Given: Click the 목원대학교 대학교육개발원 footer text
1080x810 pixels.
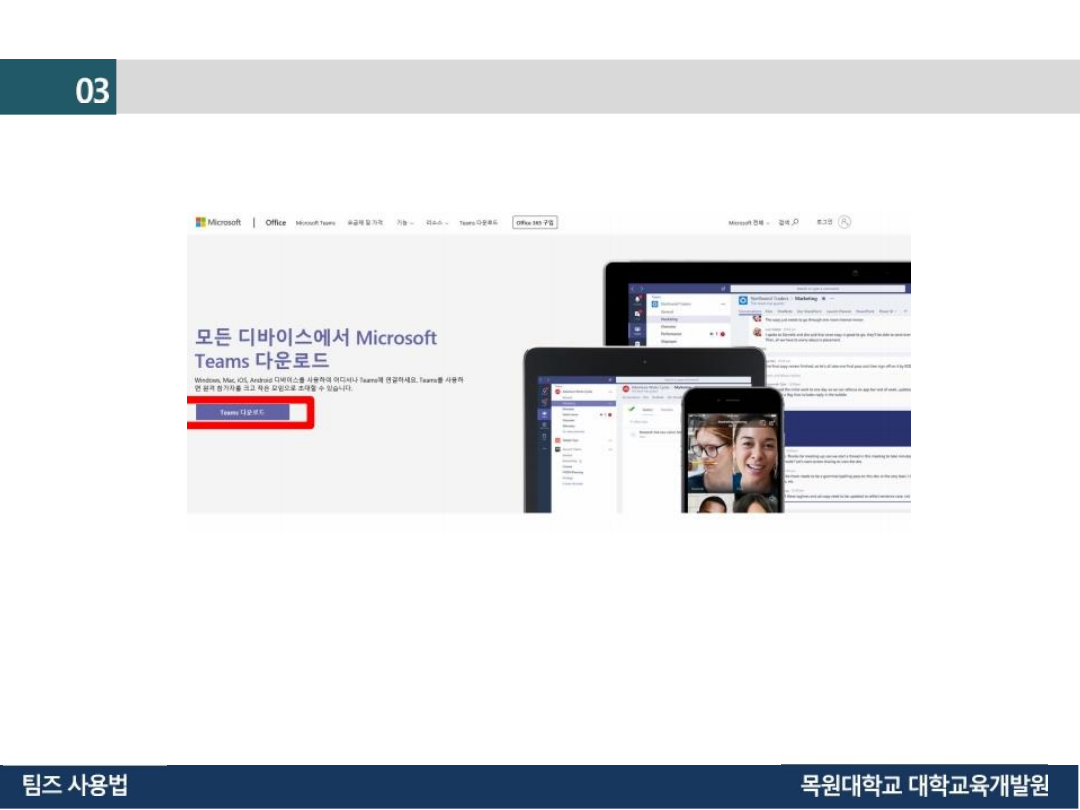Looking at the screenshot, I should (x=924, y=785).
